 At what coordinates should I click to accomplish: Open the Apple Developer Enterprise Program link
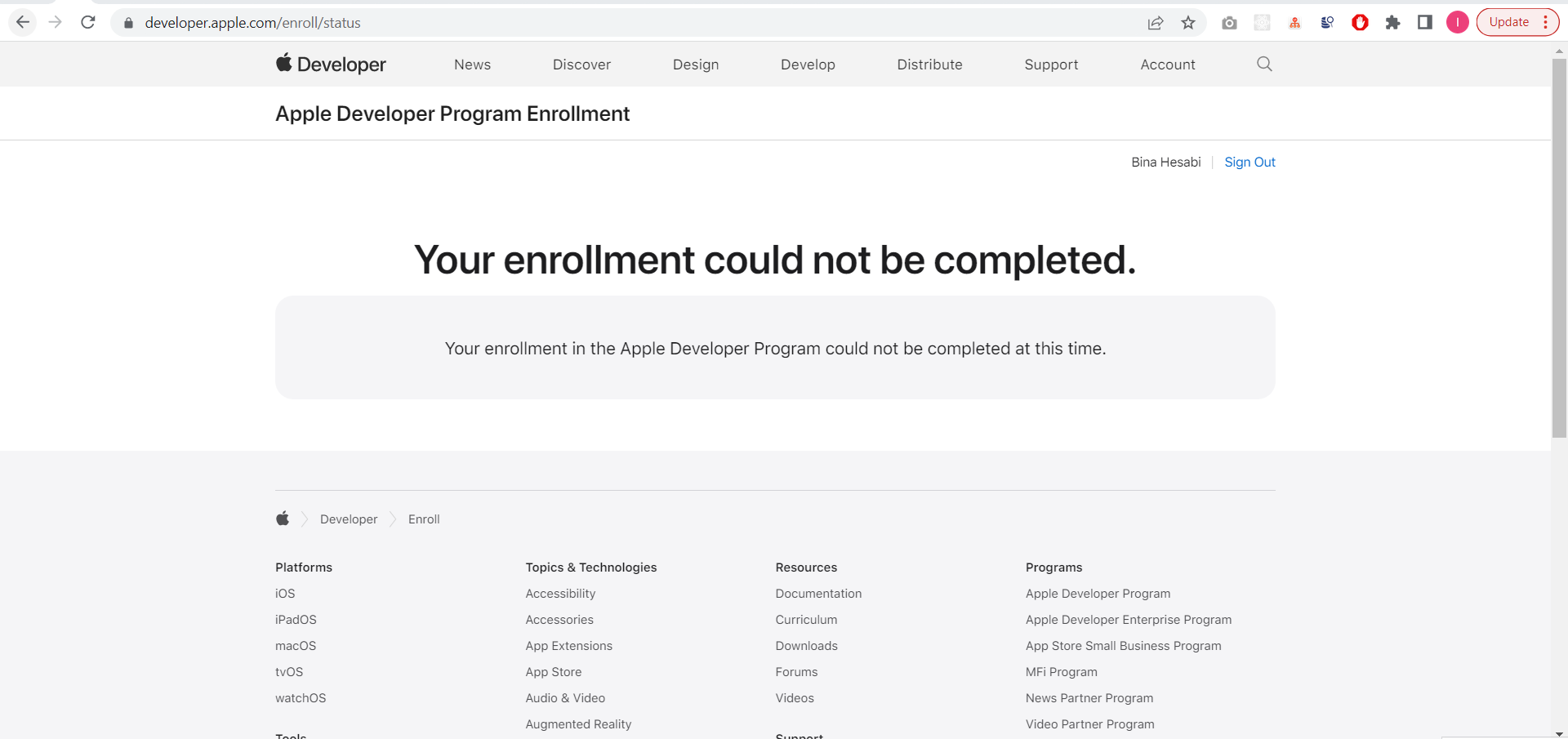click(1129, 620)
